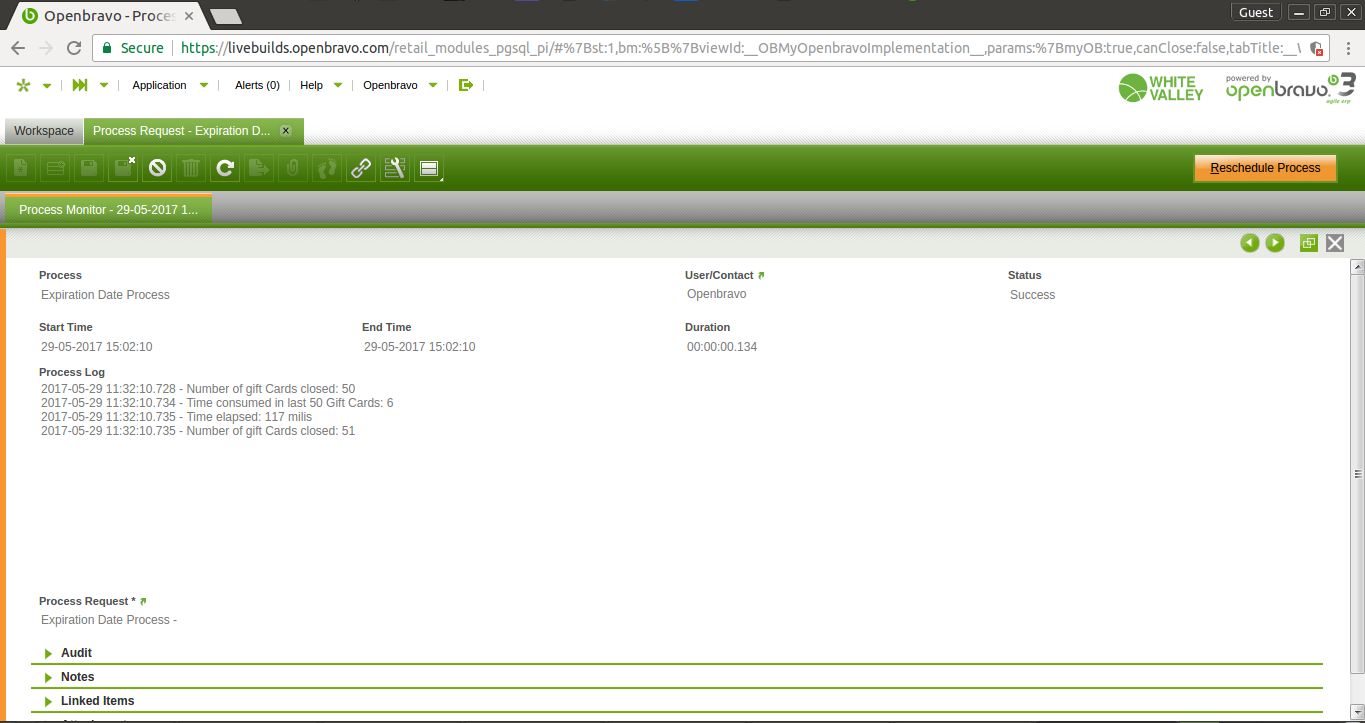The height and width of the screenshot is (723, 1365).
Task: Open the Application menu
Action: tap(159, 85)
